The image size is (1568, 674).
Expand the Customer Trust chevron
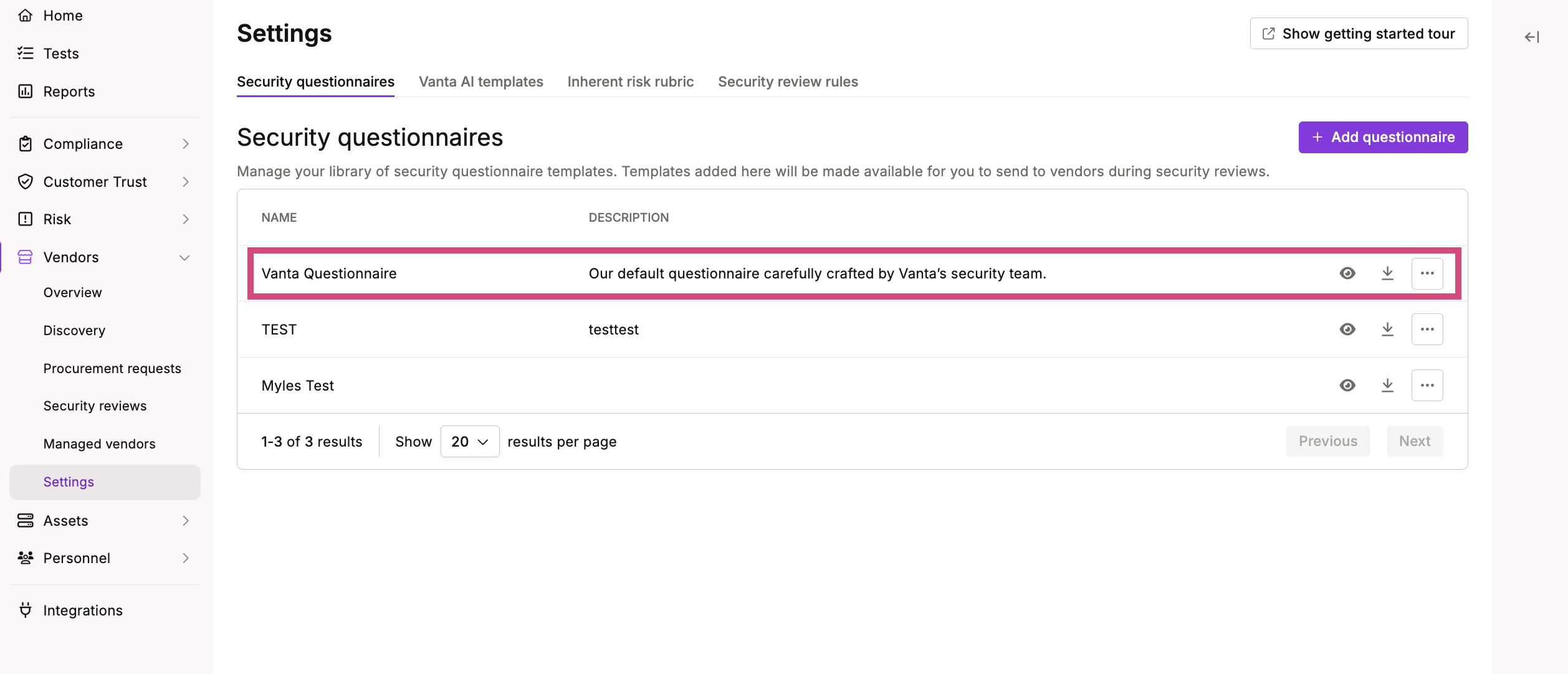point(185,182)
